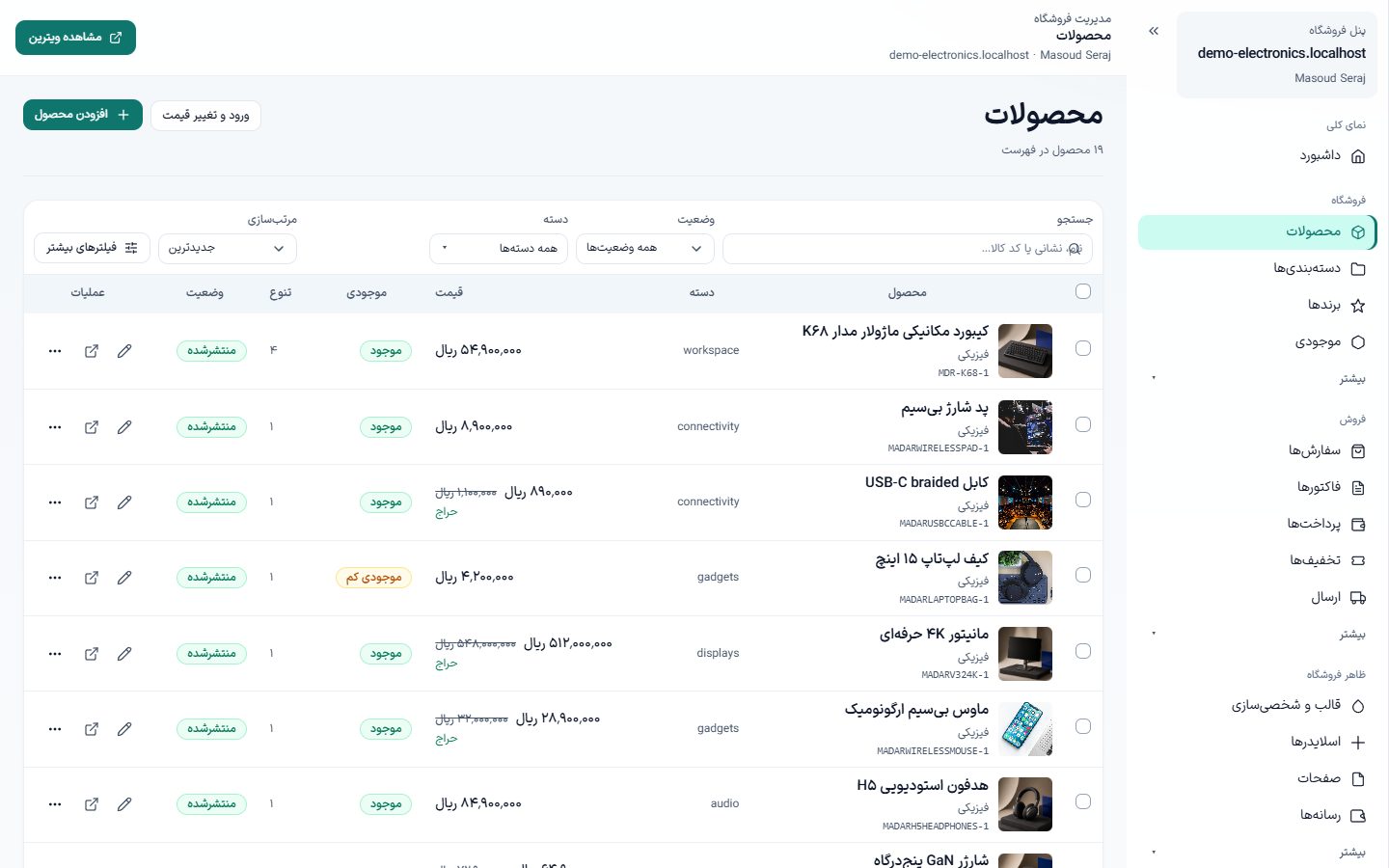Open سفارش‌ها in the sidebar
The width and height of the screenshot is (1389, 868).
[1258, 450]
